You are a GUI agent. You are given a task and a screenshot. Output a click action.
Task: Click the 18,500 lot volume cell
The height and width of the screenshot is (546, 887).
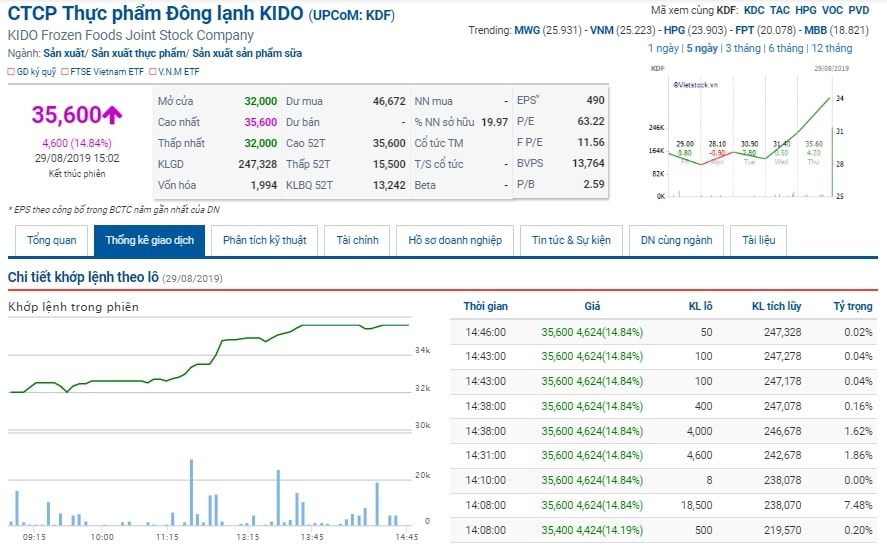[x=696, y=505]
